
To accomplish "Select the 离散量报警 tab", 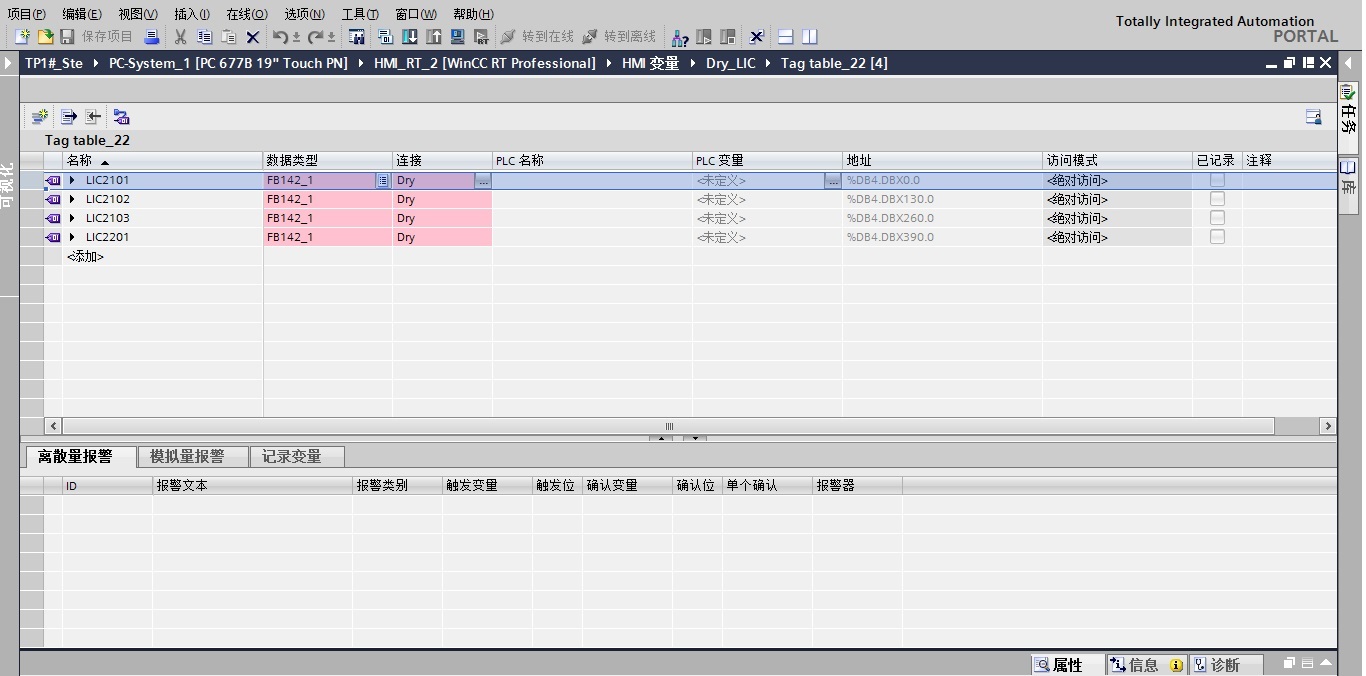I will (x=80, y=457).
